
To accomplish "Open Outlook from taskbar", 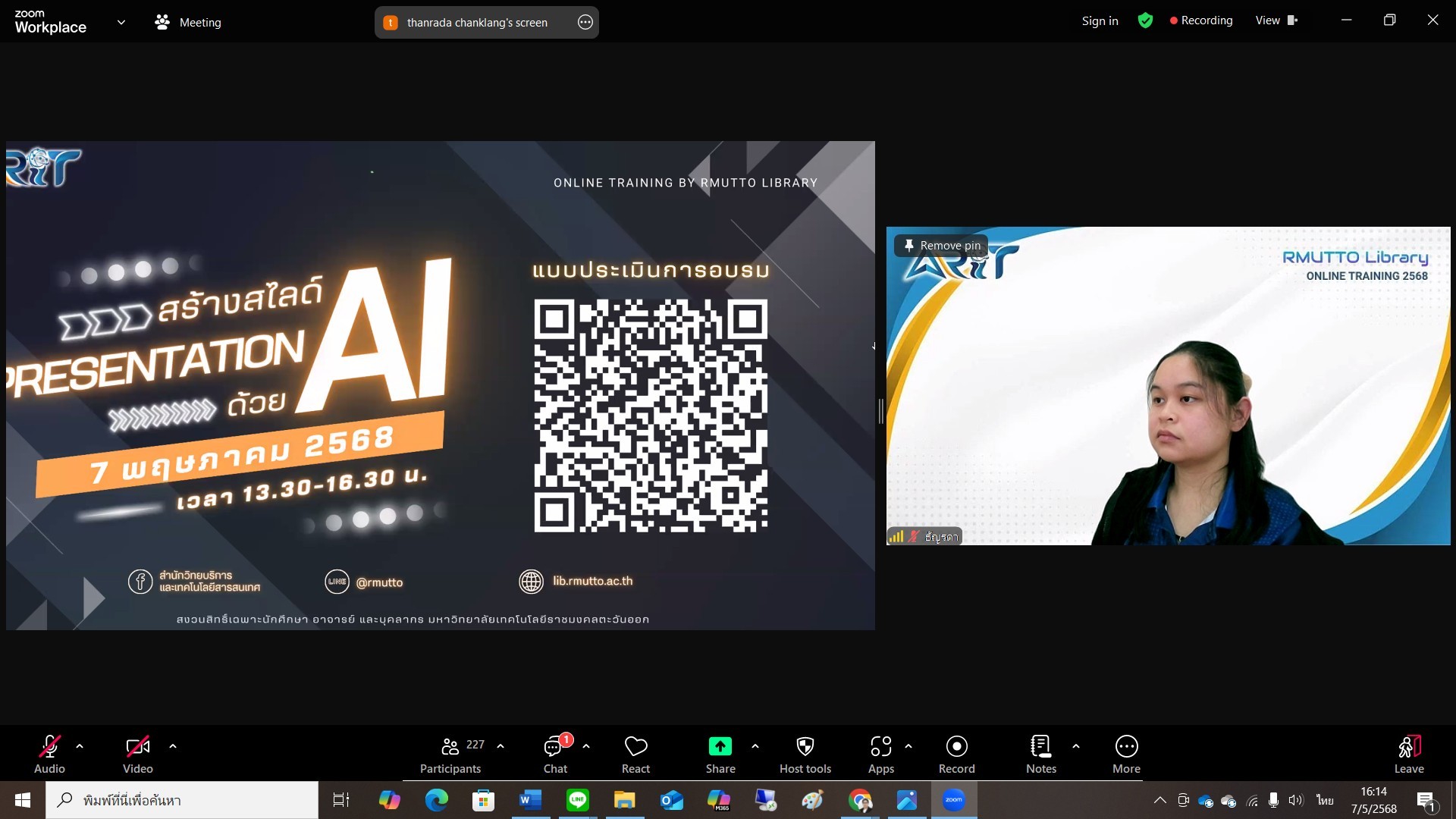I will pyautogui.click(x=672, y=800).
